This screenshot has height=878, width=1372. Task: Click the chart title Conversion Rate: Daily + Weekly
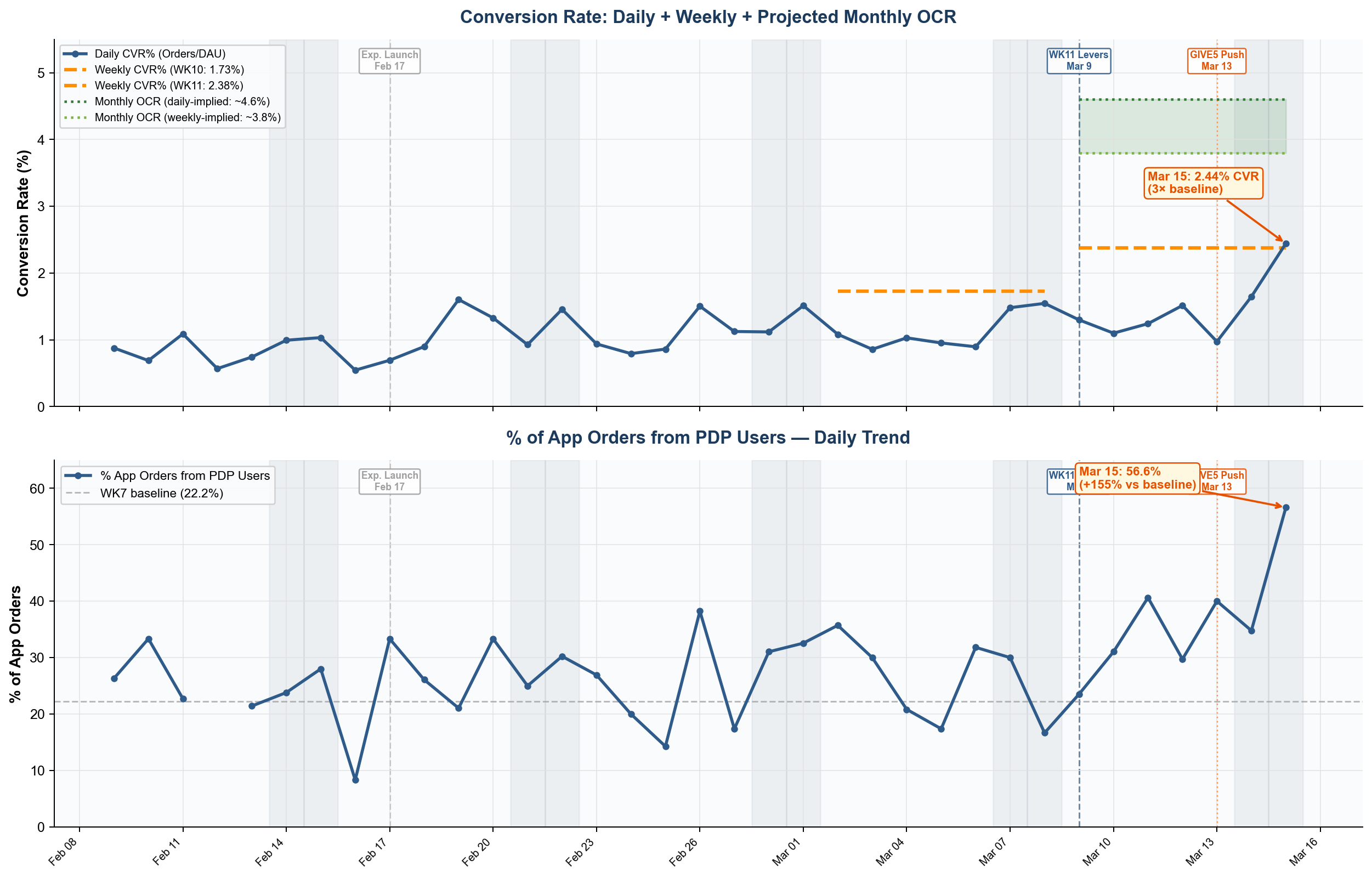coord(708,17)
